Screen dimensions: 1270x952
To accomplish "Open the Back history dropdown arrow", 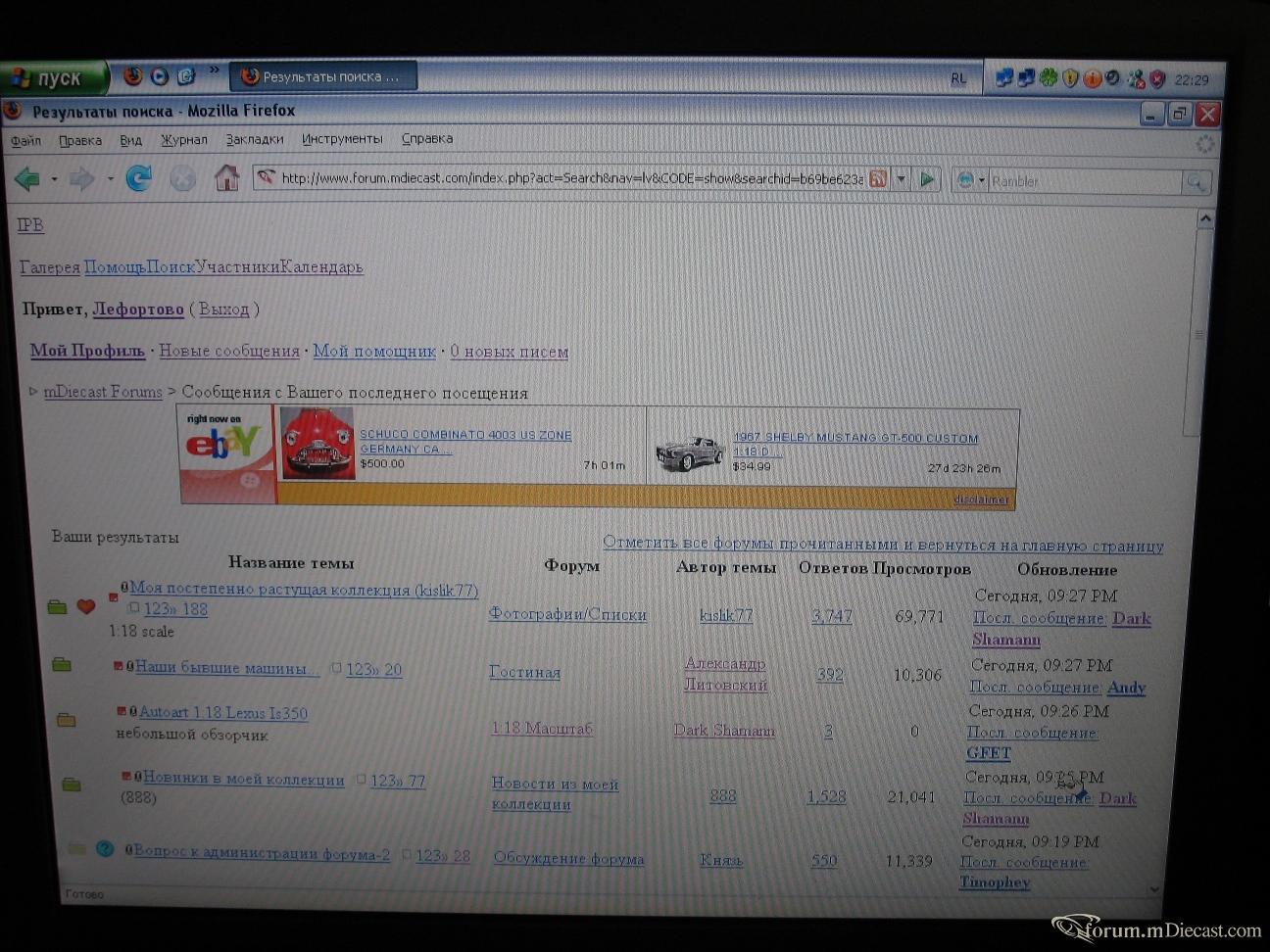I will (54, 179).
